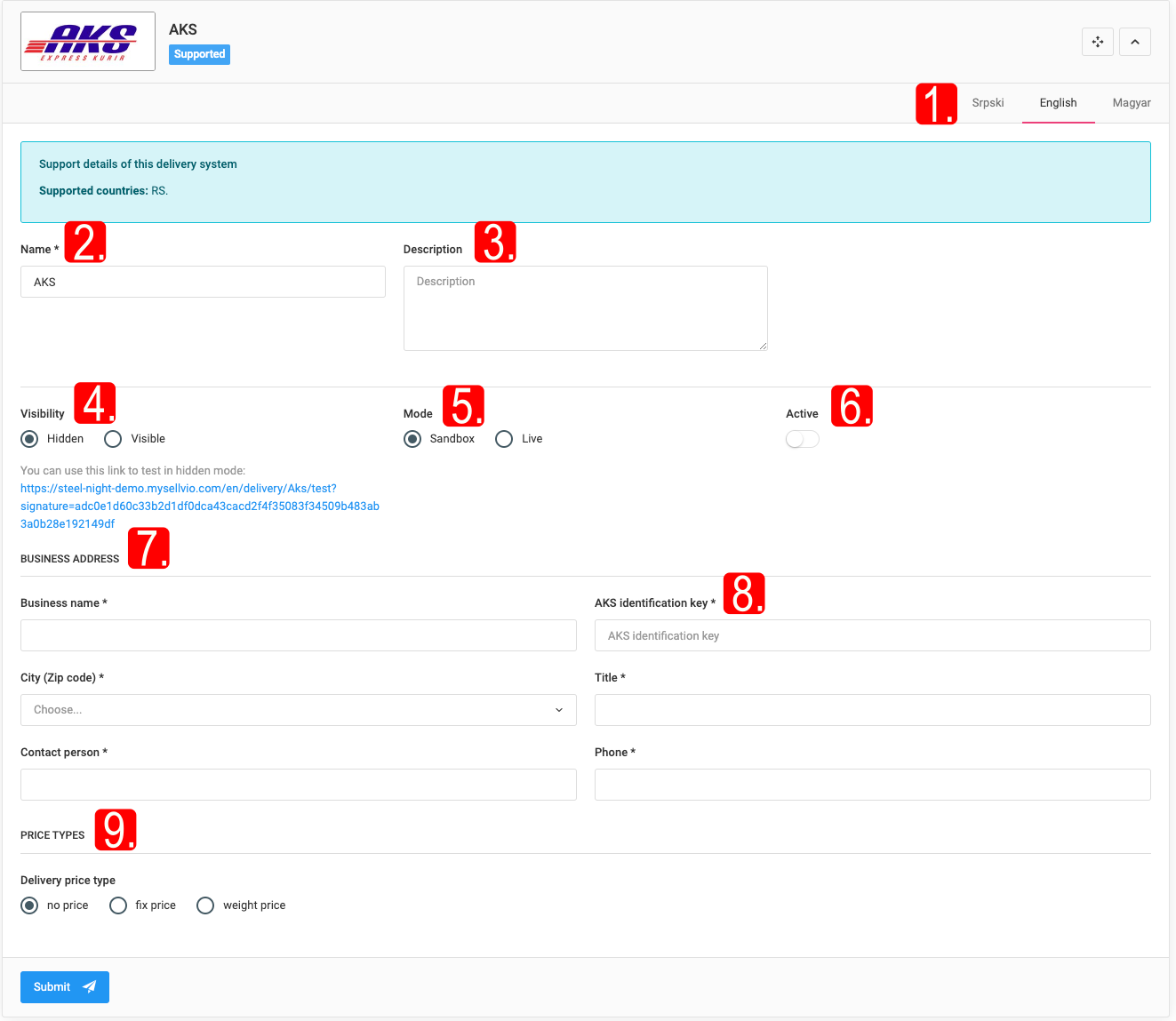
Task: Select the Hidden visibility option
Action: [x=29, y=439]
